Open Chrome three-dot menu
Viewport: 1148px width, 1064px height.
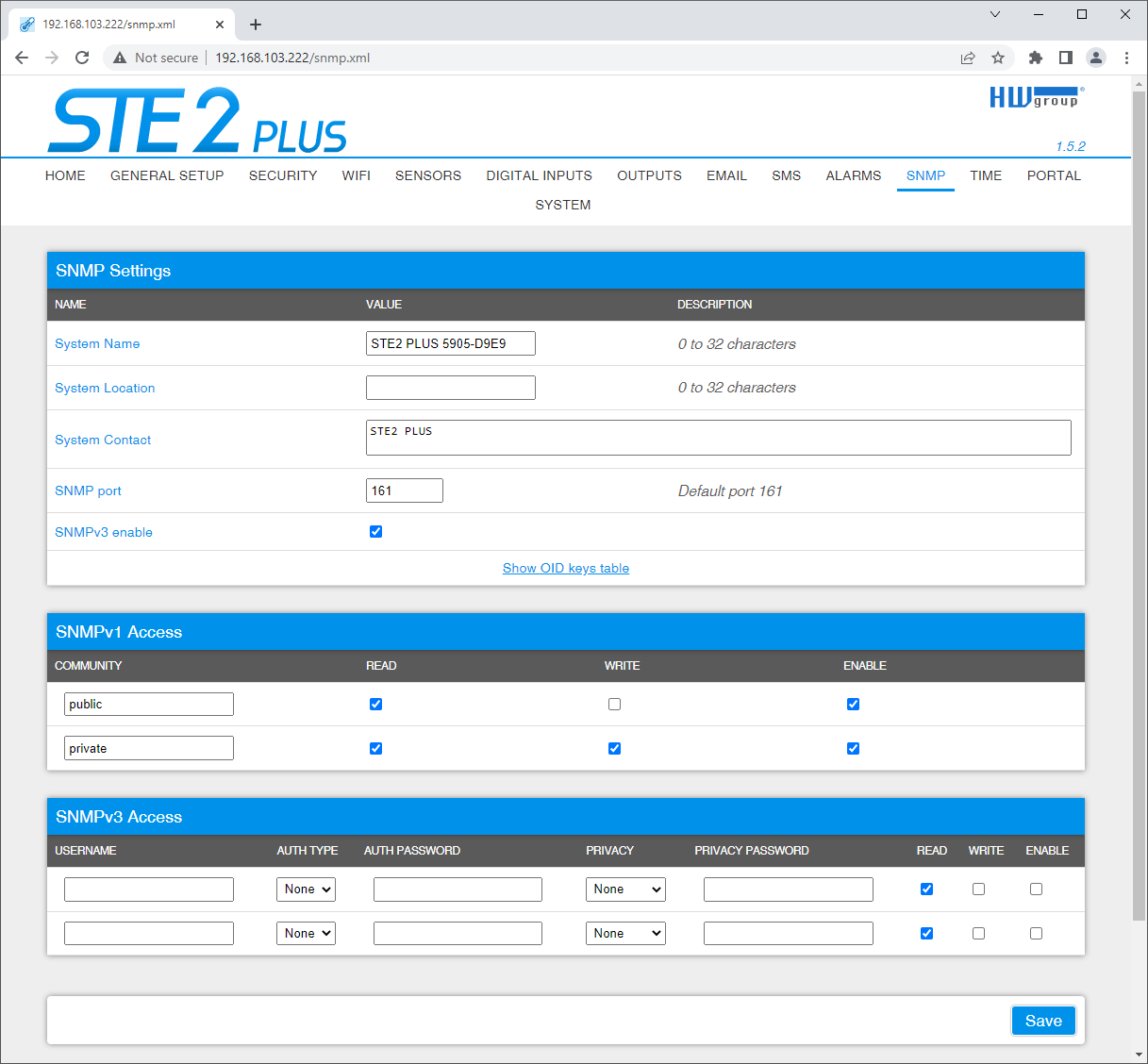click(1126, 58)
